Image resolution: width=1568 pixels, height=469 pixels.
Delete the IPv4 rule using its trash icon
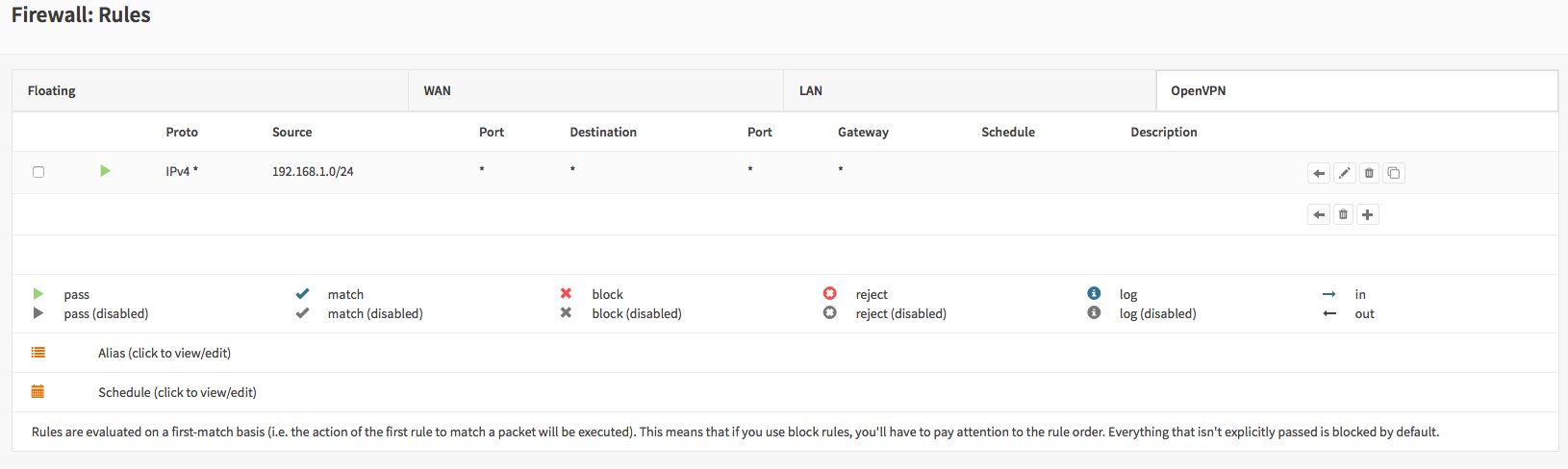pos(1369,173)
